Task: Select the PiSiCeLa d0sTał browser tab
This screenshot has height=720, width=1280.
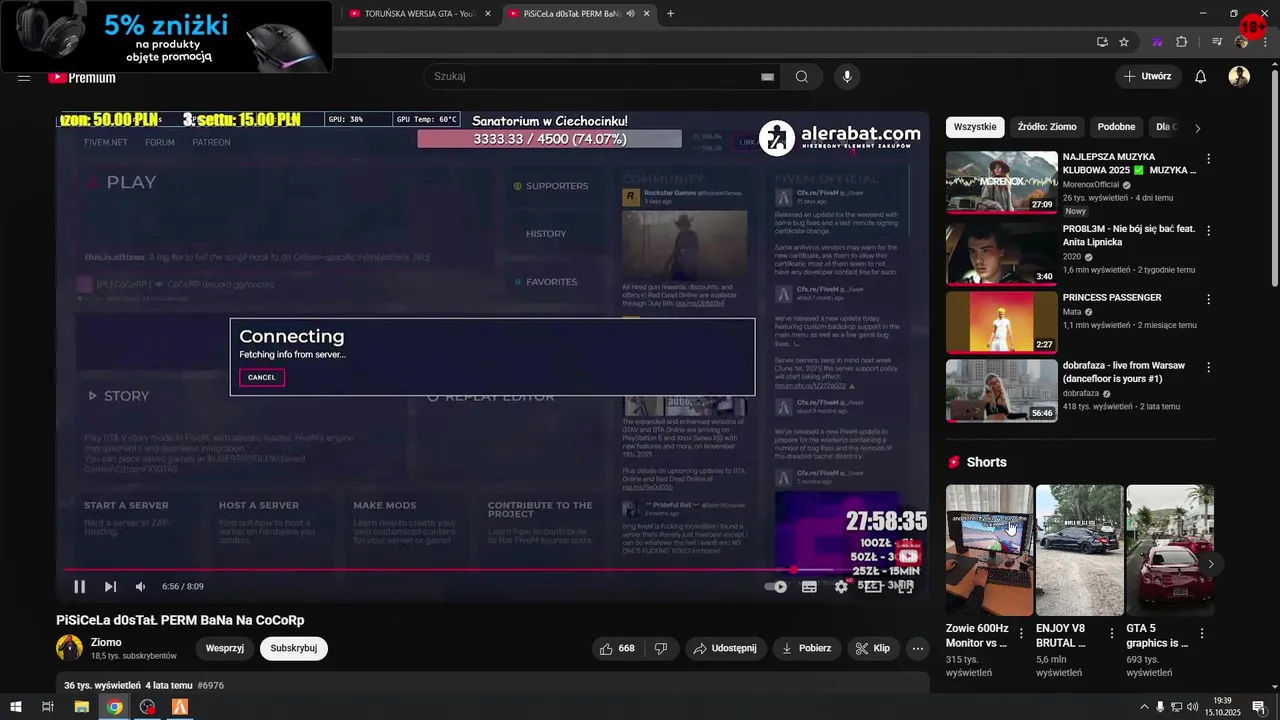Action: (x=570, y=13)
